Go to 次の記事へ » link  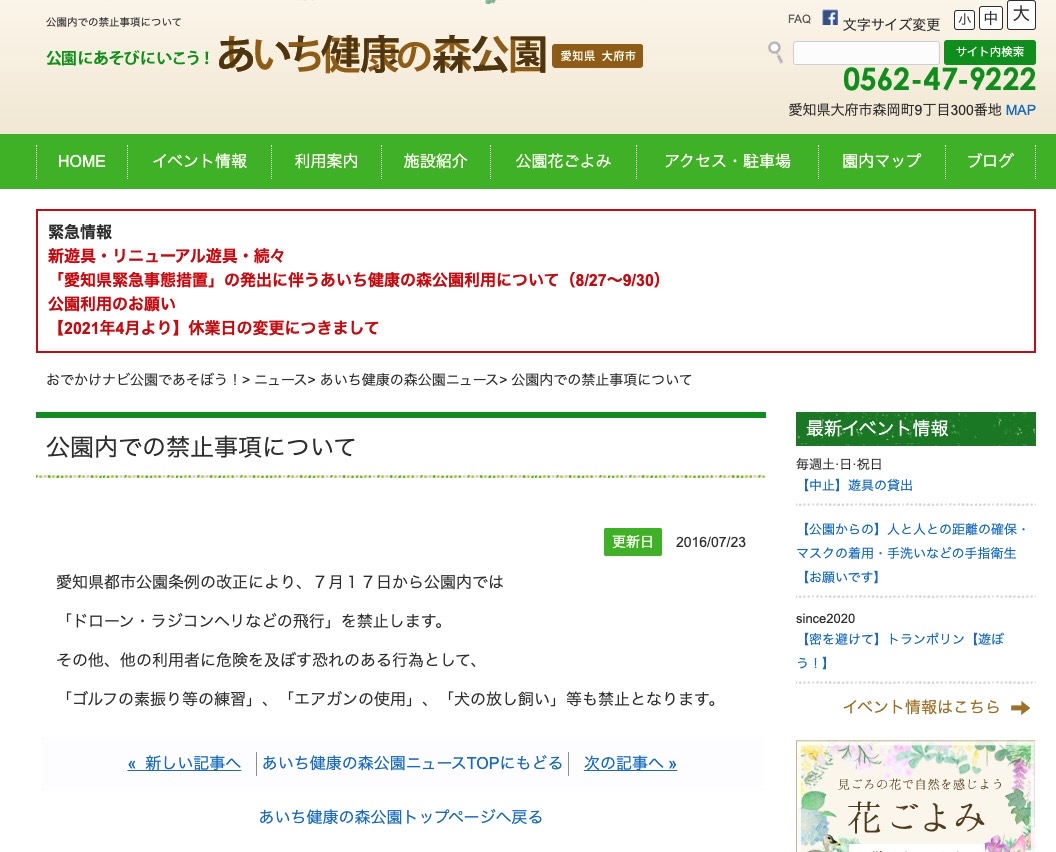(x=630, y=763)
